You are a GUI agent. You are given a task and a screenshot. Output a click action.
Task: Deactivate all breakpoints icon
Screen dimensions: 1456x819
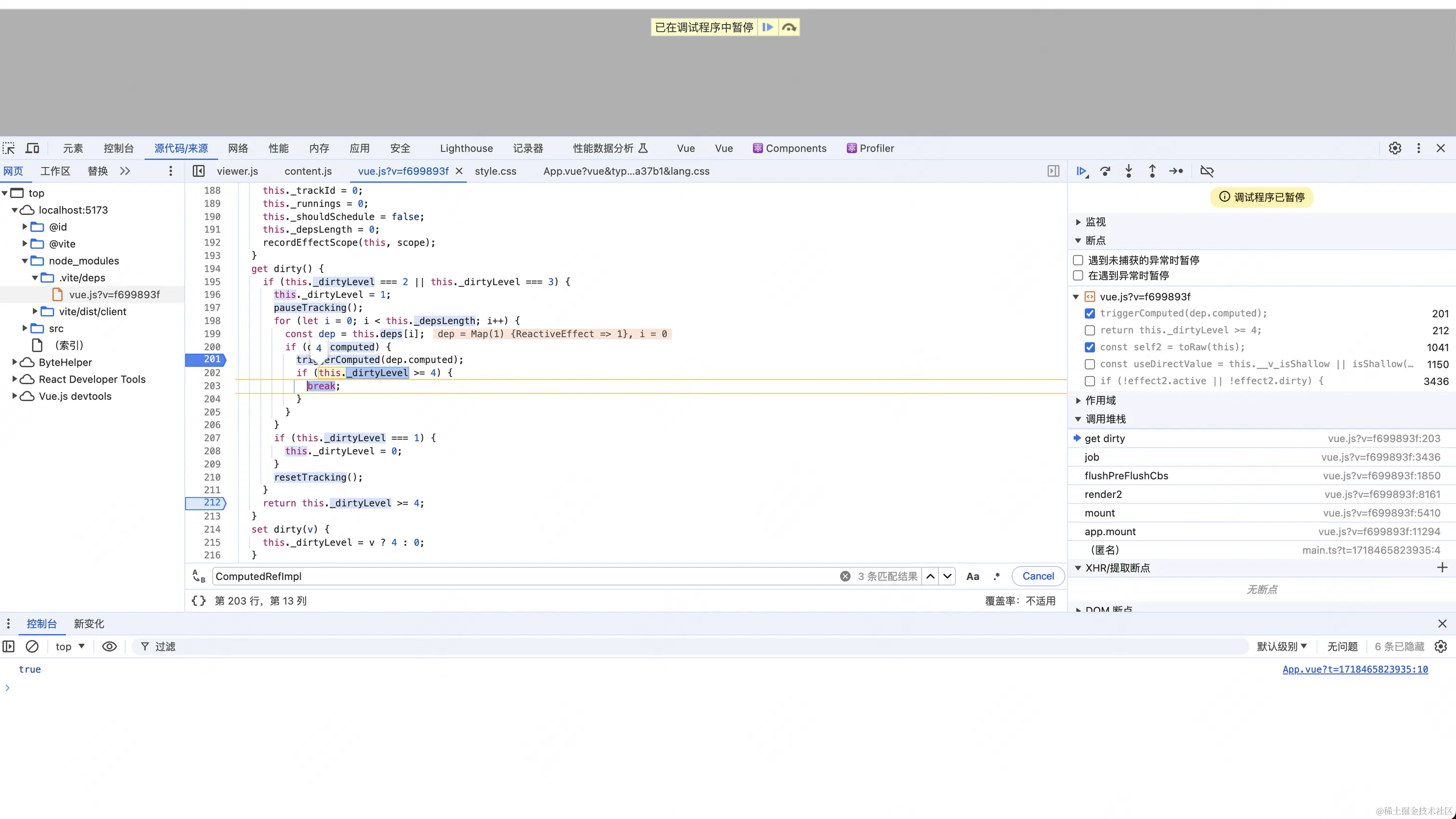point(1207,171)
